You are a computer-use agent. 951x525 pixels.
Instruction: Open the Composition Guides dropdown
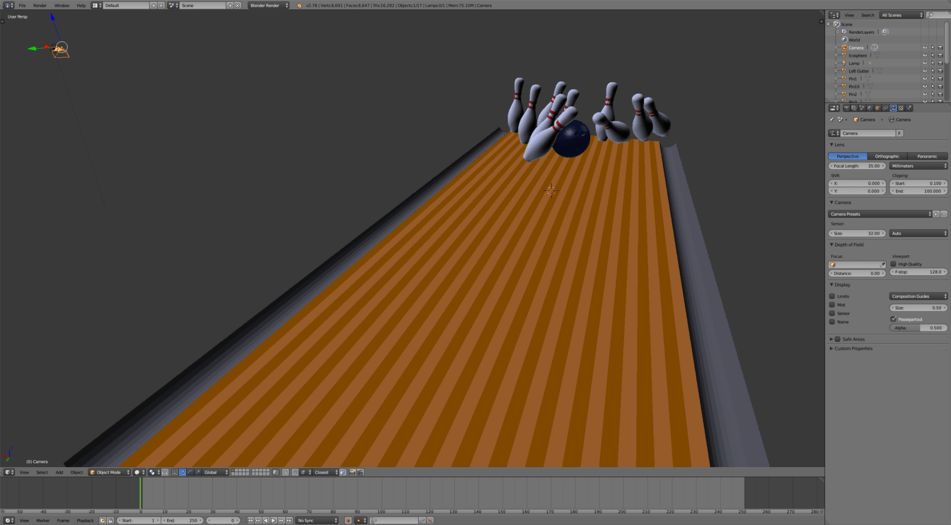point(918,296)
